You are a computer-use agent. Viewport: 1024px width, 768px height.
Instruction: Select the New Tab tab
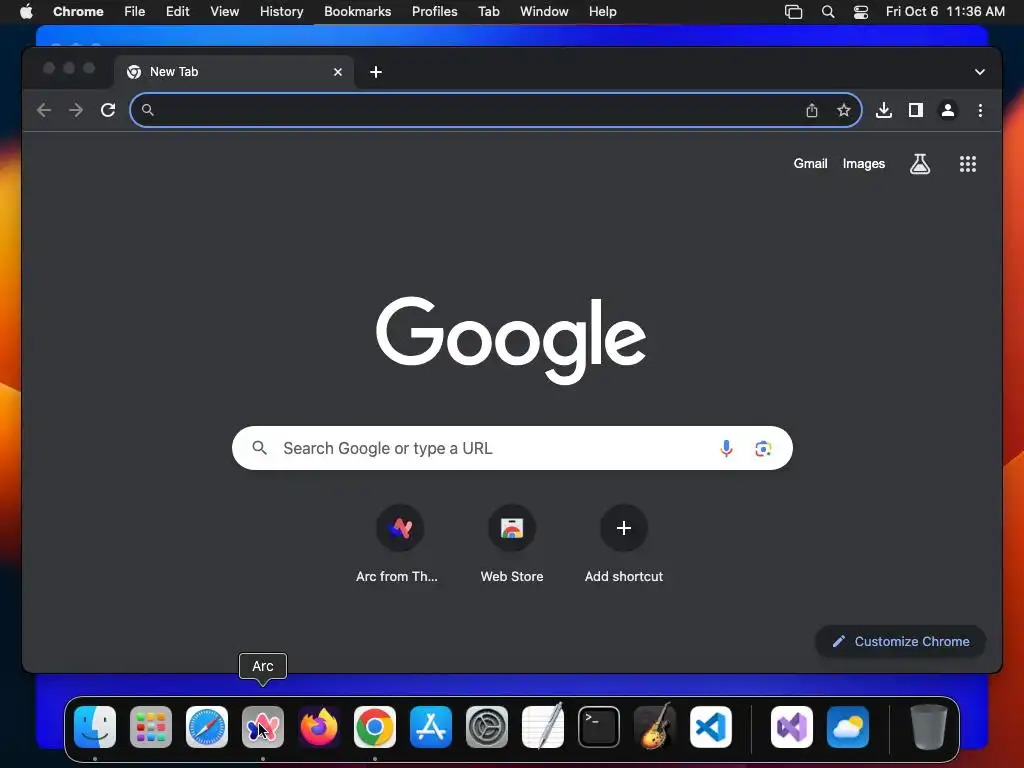(234, 72)
